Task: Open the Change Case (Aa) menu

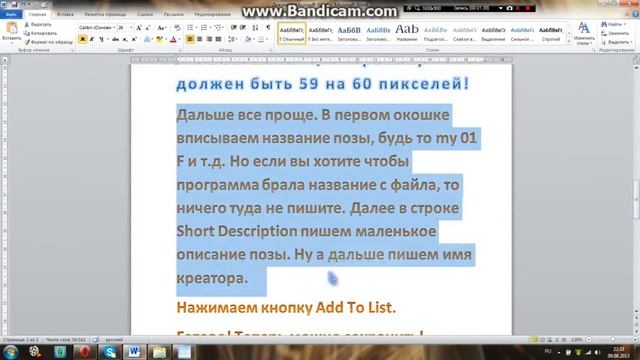Action: [162, 28]
